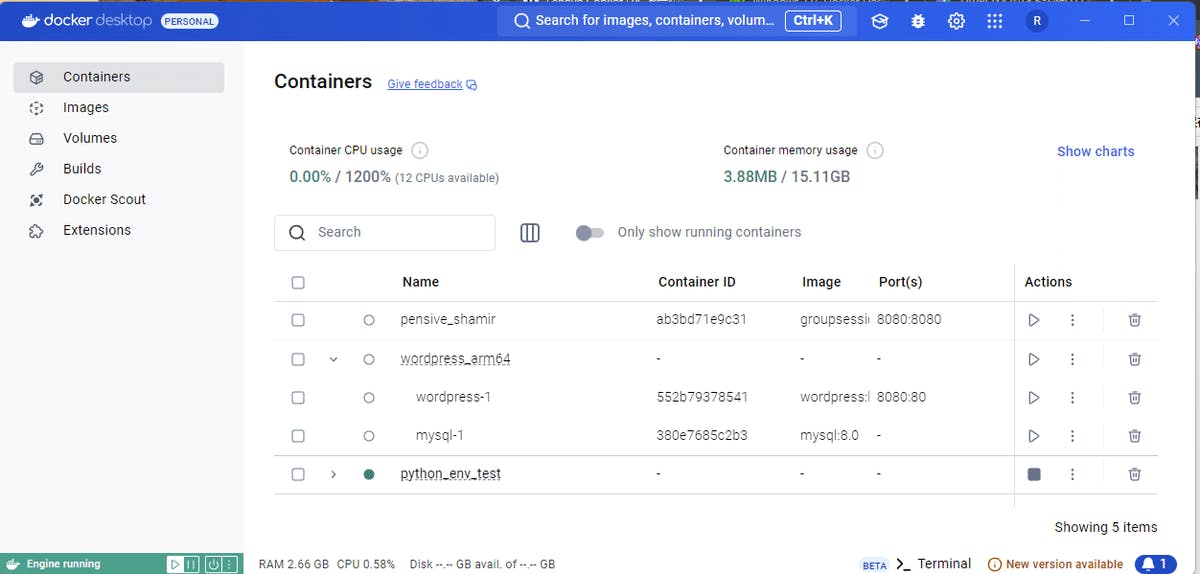Click the Give feedback link
The height and width of the screenshot is (574, 1200).
[x=432, y=84]
